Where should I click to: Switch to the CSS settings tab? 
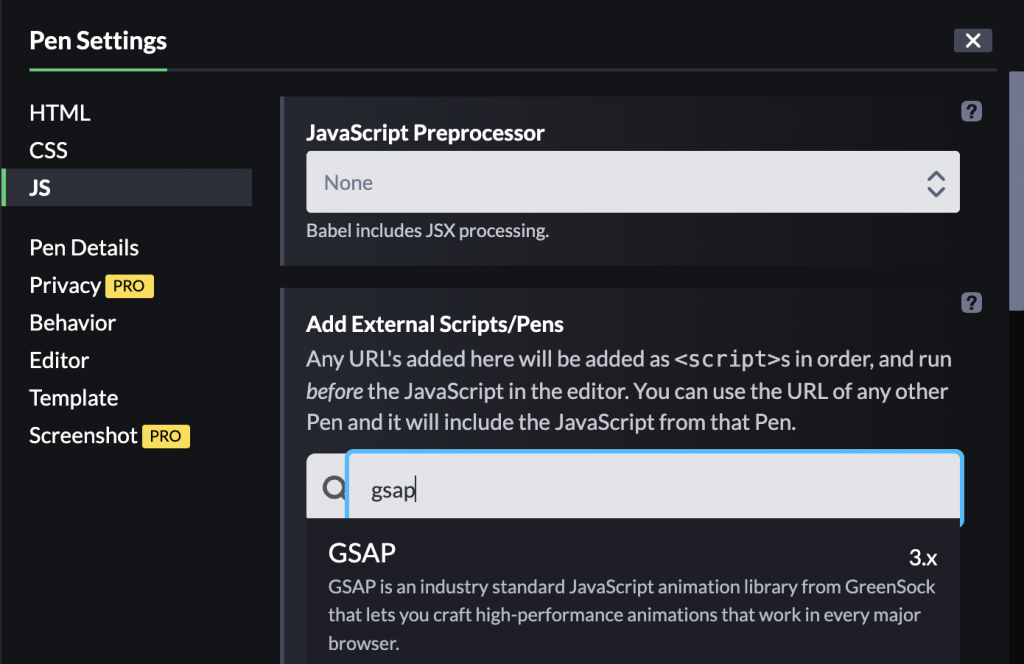(x=49, y=151)
